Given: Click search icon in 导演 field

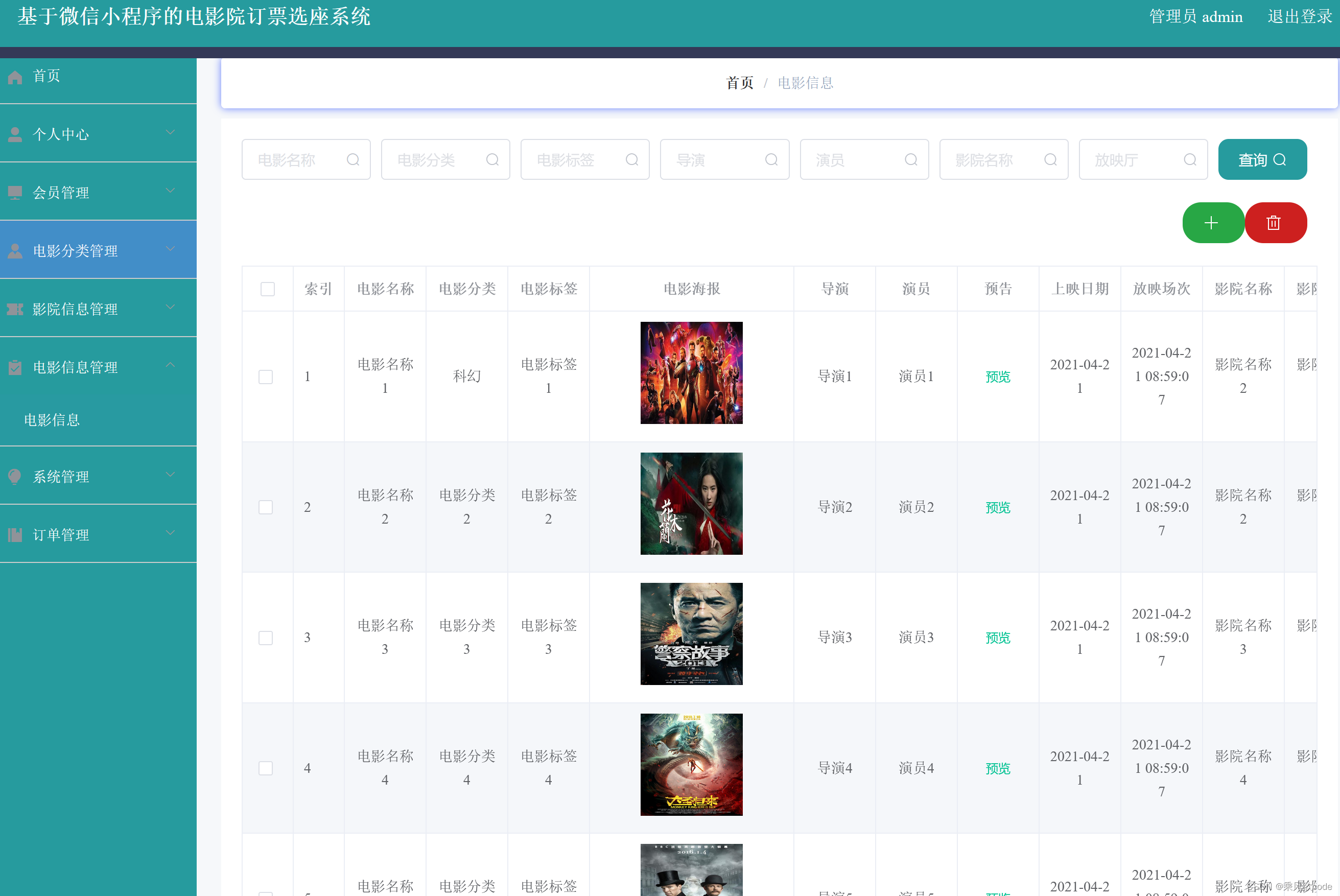Looking at the screenshot, I should (x=771, y=160).
